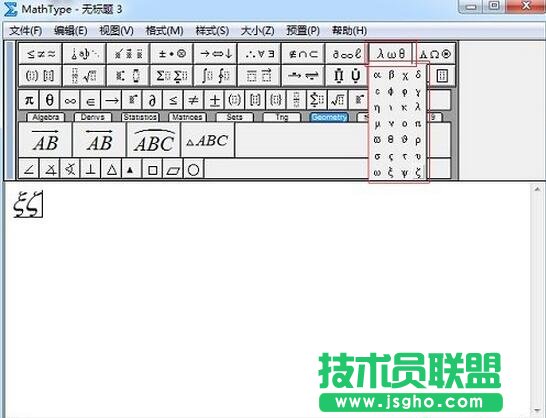This screenshot has height=418, width=546.
Task: Open the 样式(S) menu
Action: point(212,31)
